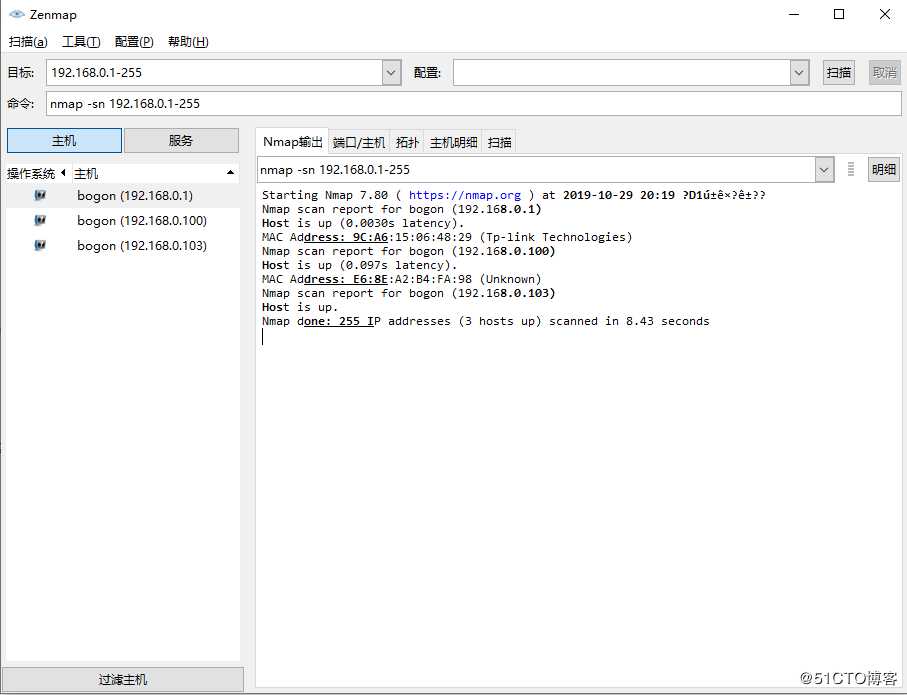Click the 取消 cancel button

pos(884,73)
